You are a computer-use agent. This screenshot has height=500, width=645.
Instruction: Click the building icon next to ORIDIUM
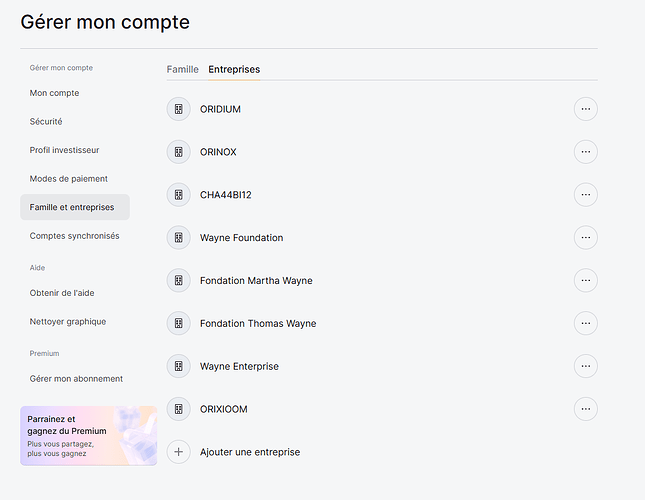tap(178, 109)
